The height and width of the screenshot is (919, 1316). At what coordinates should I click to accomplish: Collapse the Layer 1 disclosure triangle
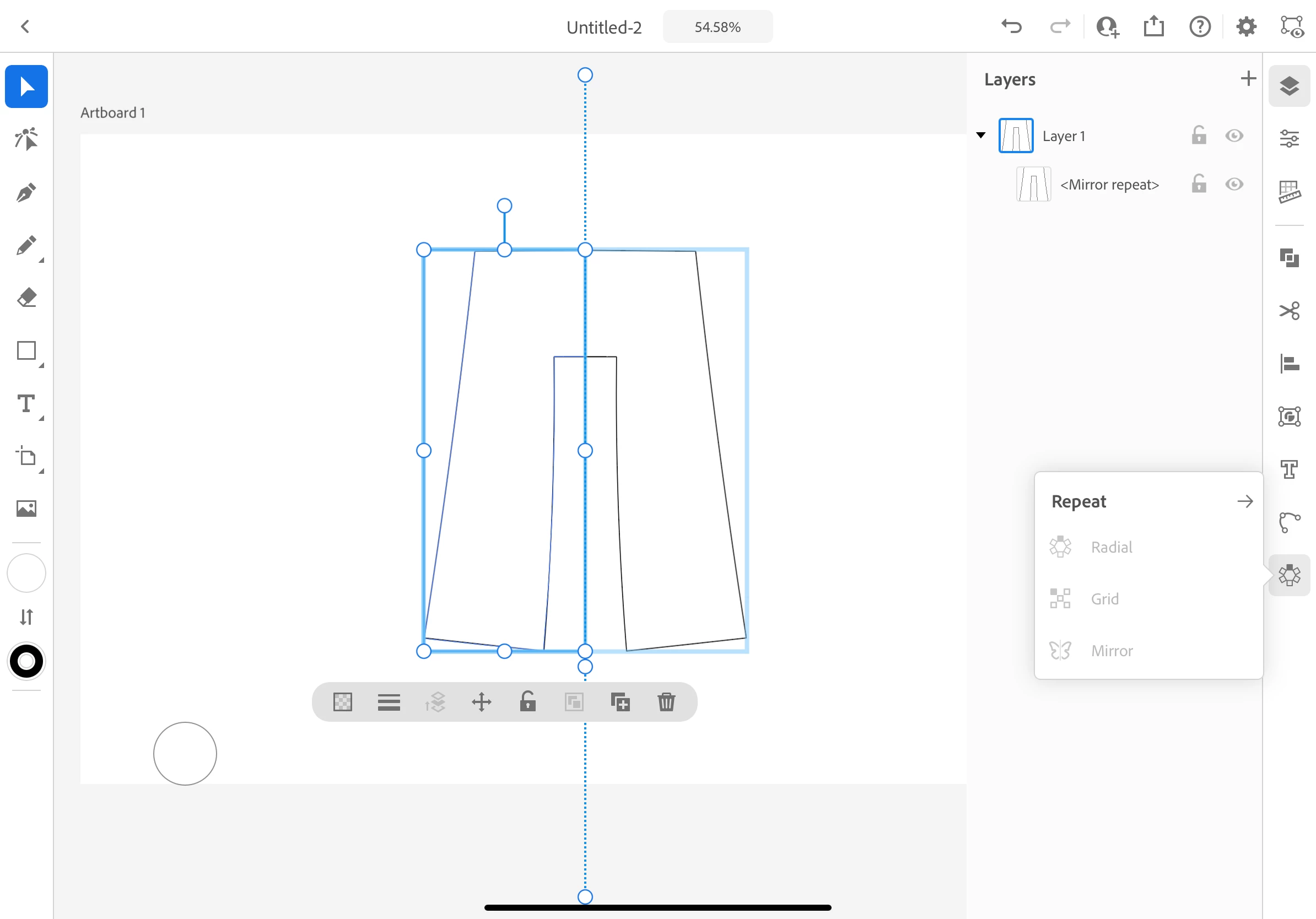coord(981,136)
